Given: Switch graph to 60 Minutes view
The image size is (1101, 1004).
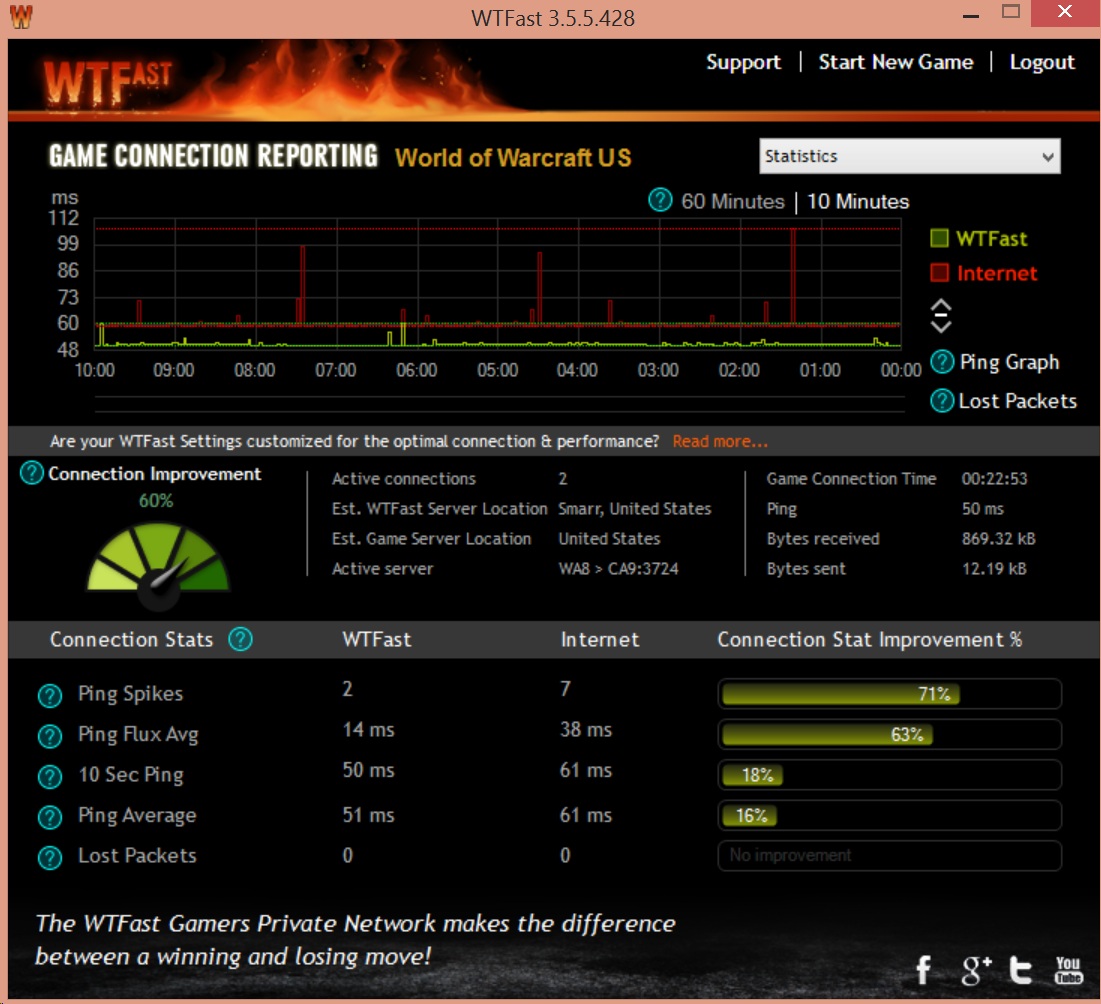Looking at the screenshot, I should 732,202.
